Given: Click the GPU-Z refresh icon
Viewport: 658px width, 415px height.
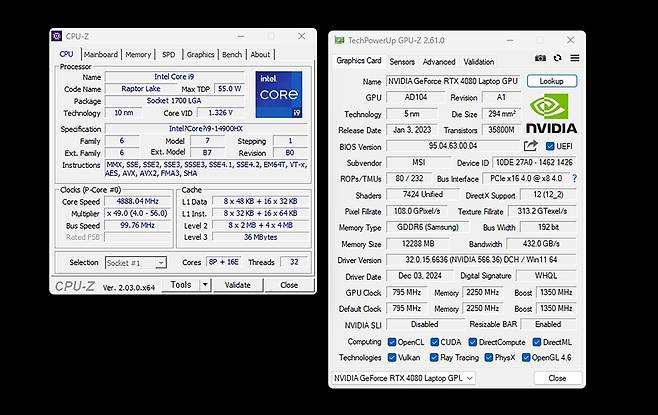Looking at the screenshot, I should (557, 58).
